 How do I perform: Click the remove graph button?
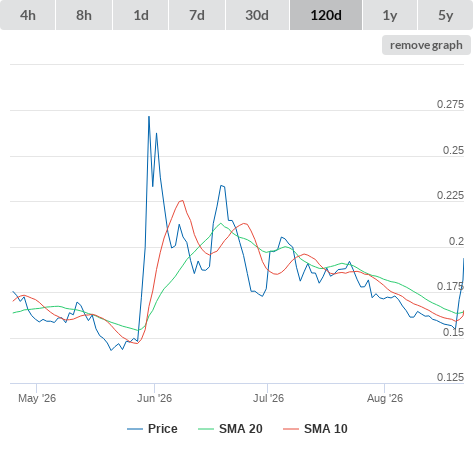[x=426, y=45]
